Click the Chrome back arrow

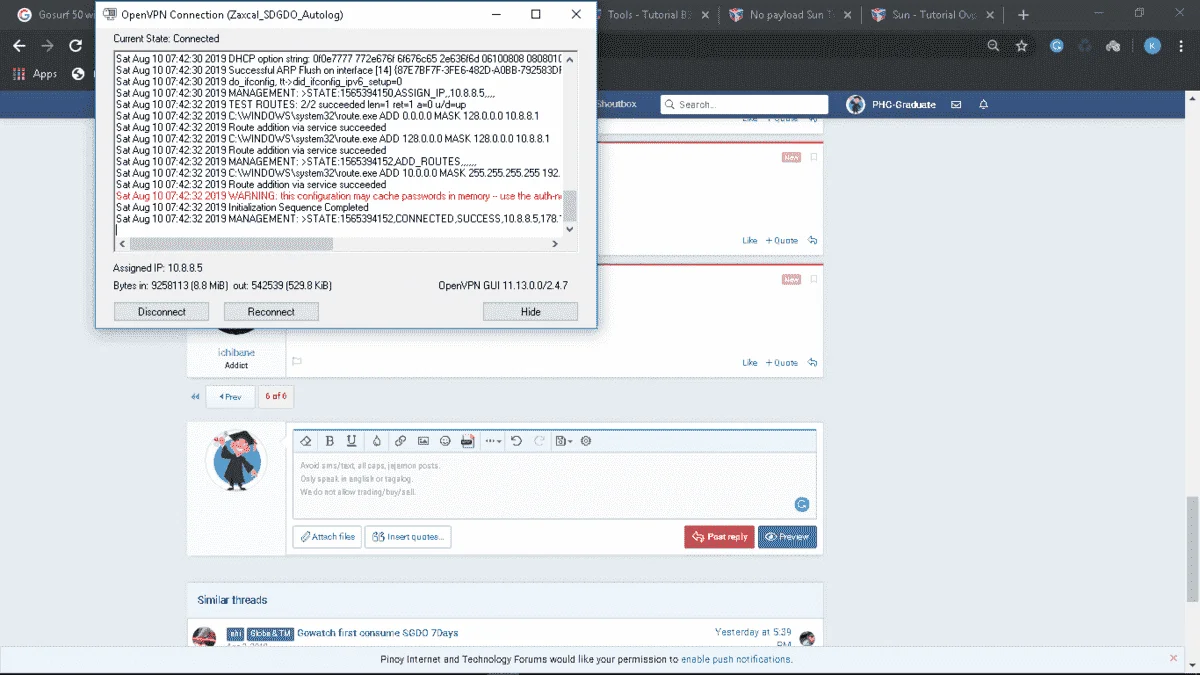coord(19,46)
